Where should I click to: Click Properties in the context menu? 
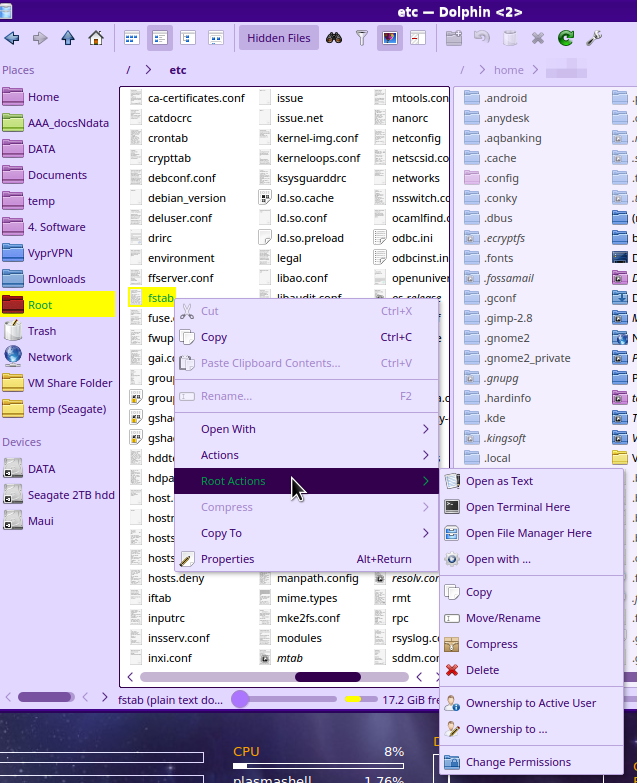tap(227, 559)
